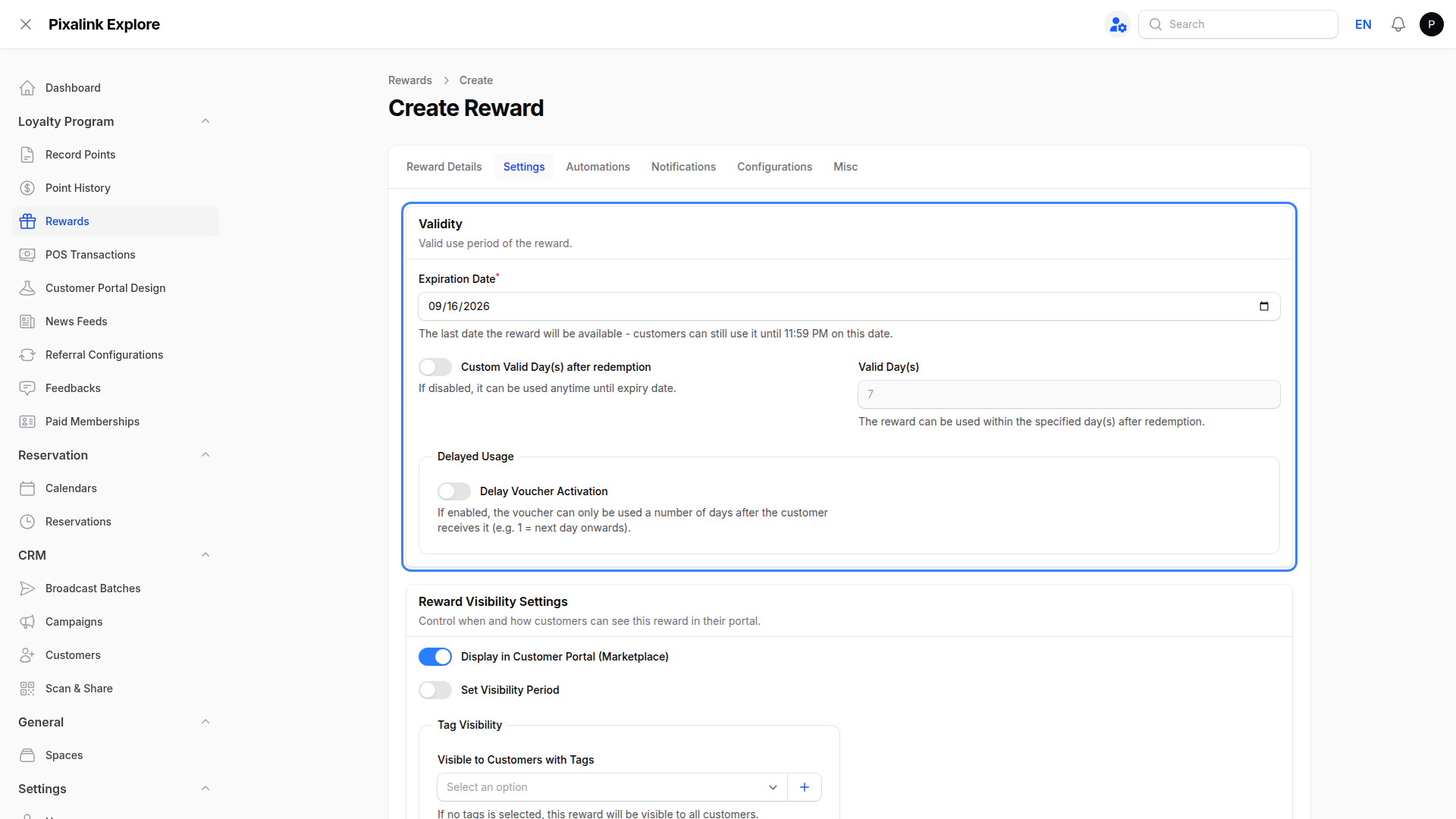Click the Record Points document icon
Image resolution: width=1456 pixels, height=819 pixels.
click(27, 155)
